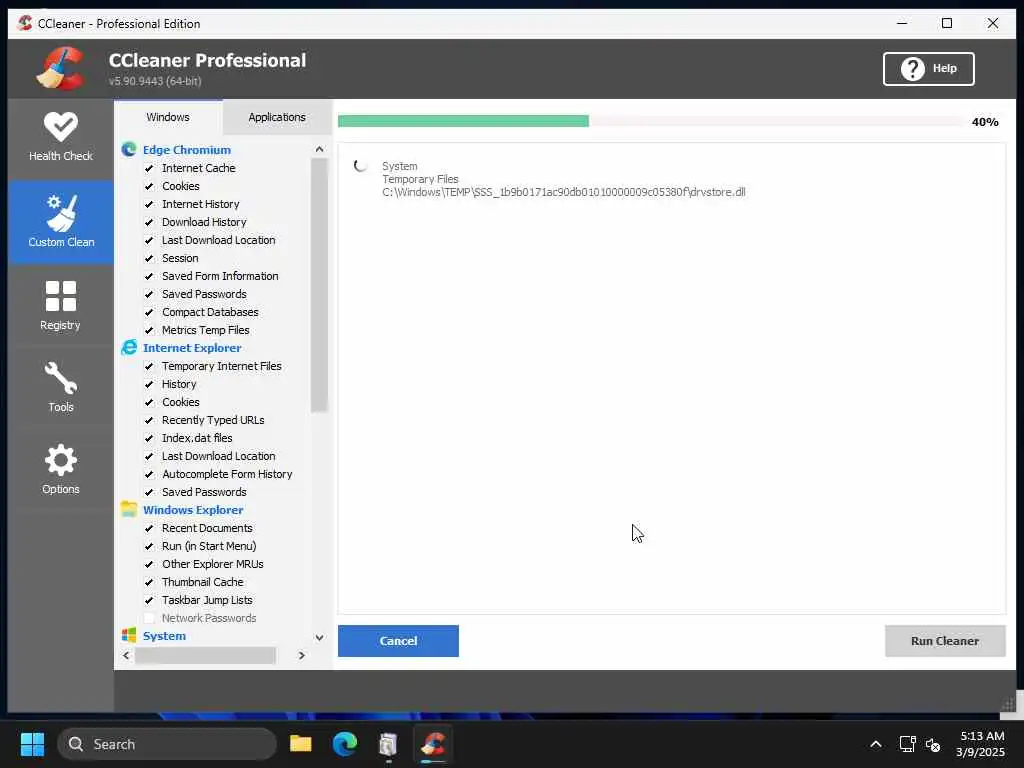The width and height of the screenshot is (1024, 768).
Task: Toggle Other Explorer MRUs checkbox
Action: coord(149,564)
